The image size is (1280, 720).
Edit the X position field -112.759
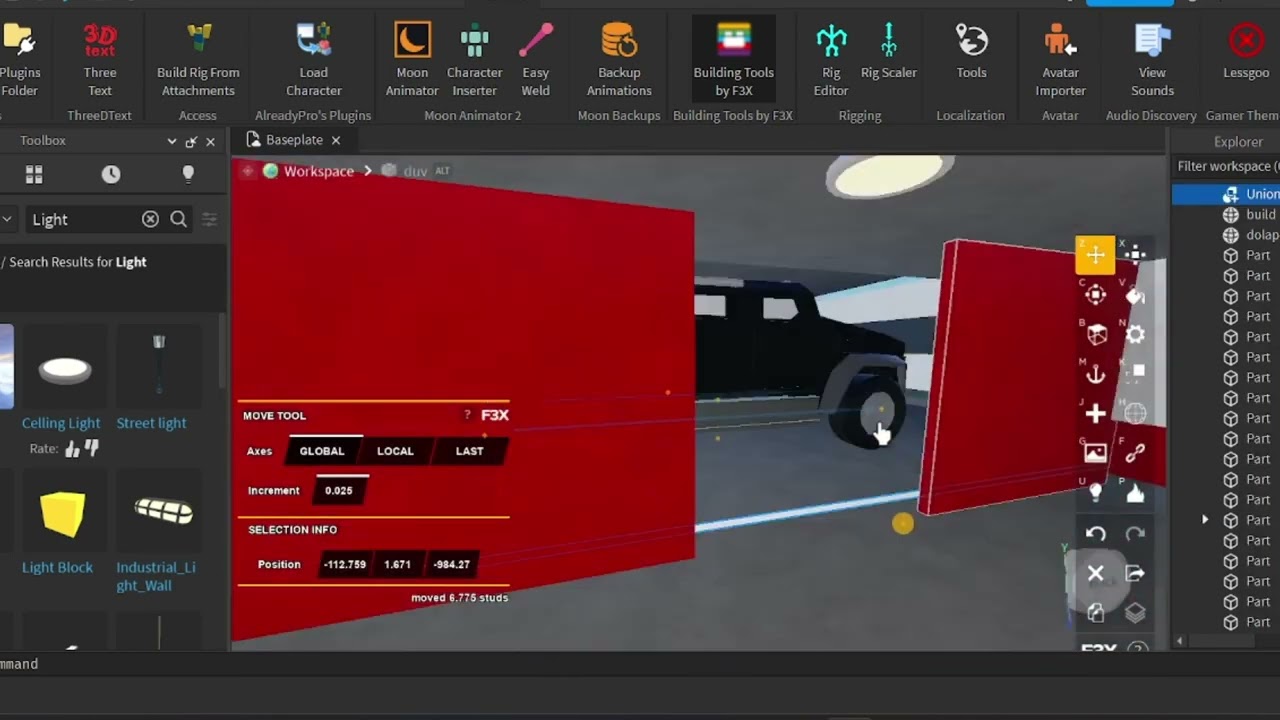pos(345,565)
